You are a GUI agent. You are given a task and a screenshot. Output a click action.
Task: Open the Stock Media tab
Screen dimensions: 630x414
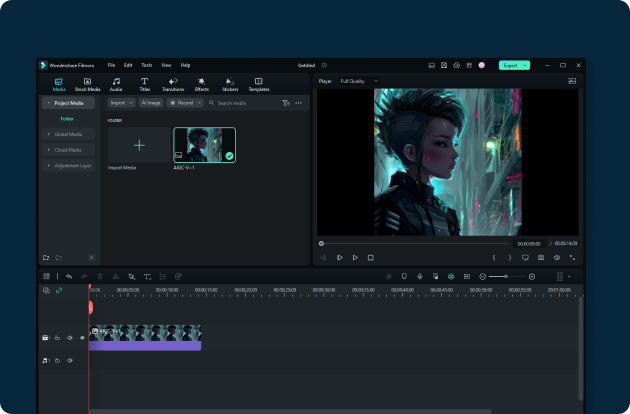pos(87,85)
